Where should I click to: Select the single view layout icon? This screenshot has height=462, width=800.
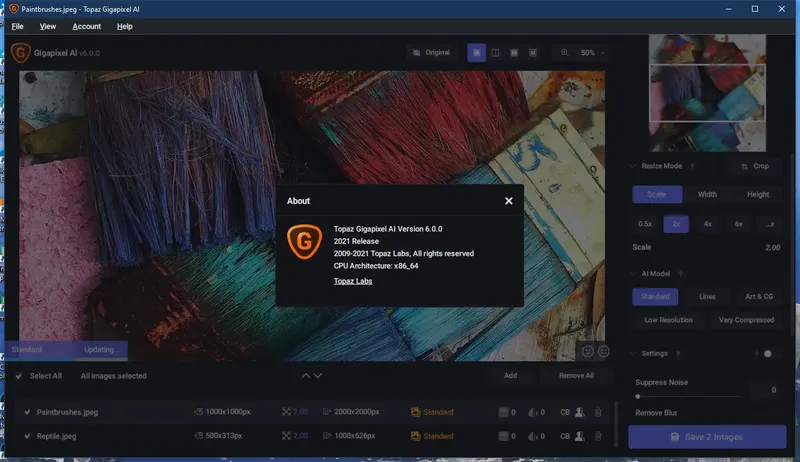[x=477, y=53]
